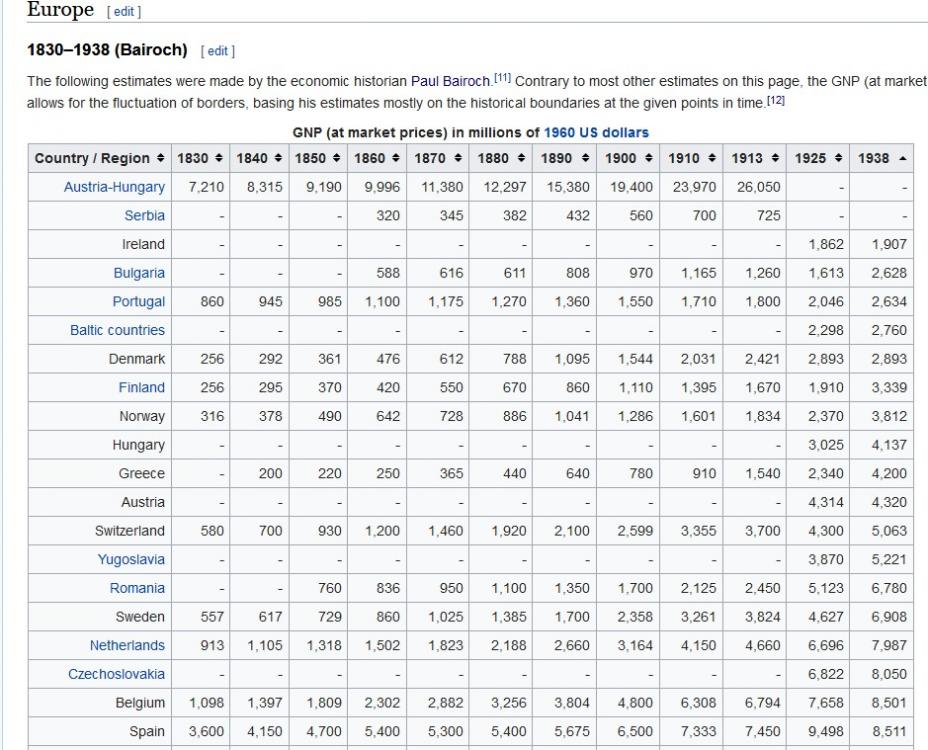The image size is (928, 750).
Task: Sort by Country / Region column
Action: (99, 159)
